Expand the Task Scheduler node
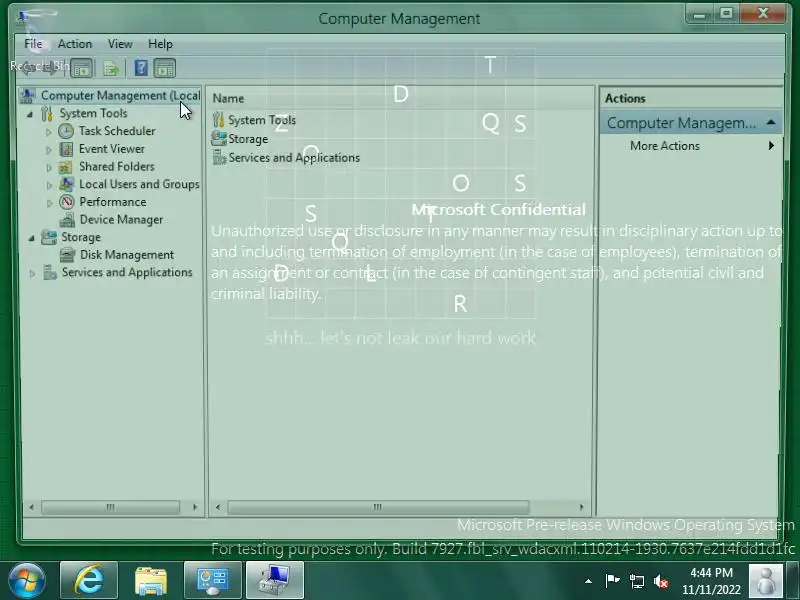The height and width of the screenshot is (600, 800). click(48, 132)
